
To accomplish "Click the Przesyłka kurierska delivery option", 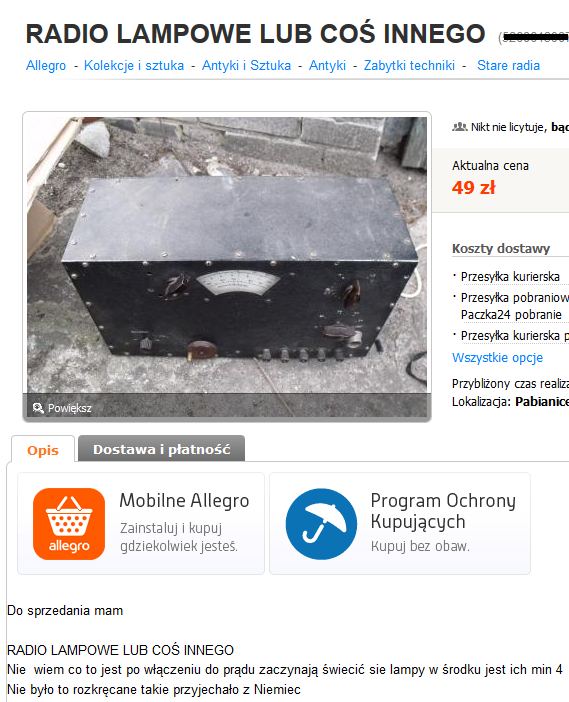I will [510, 277].
